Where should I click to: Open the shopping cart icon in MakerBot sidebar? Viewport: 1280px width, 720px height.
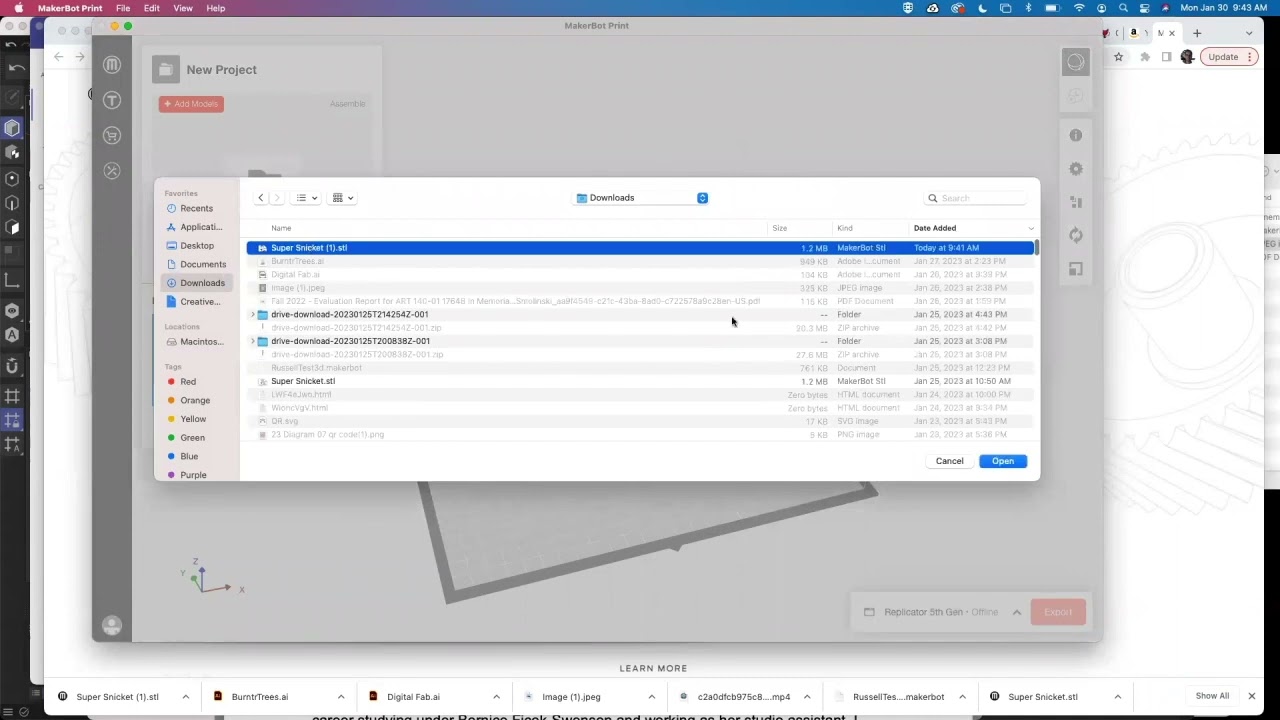112,135
